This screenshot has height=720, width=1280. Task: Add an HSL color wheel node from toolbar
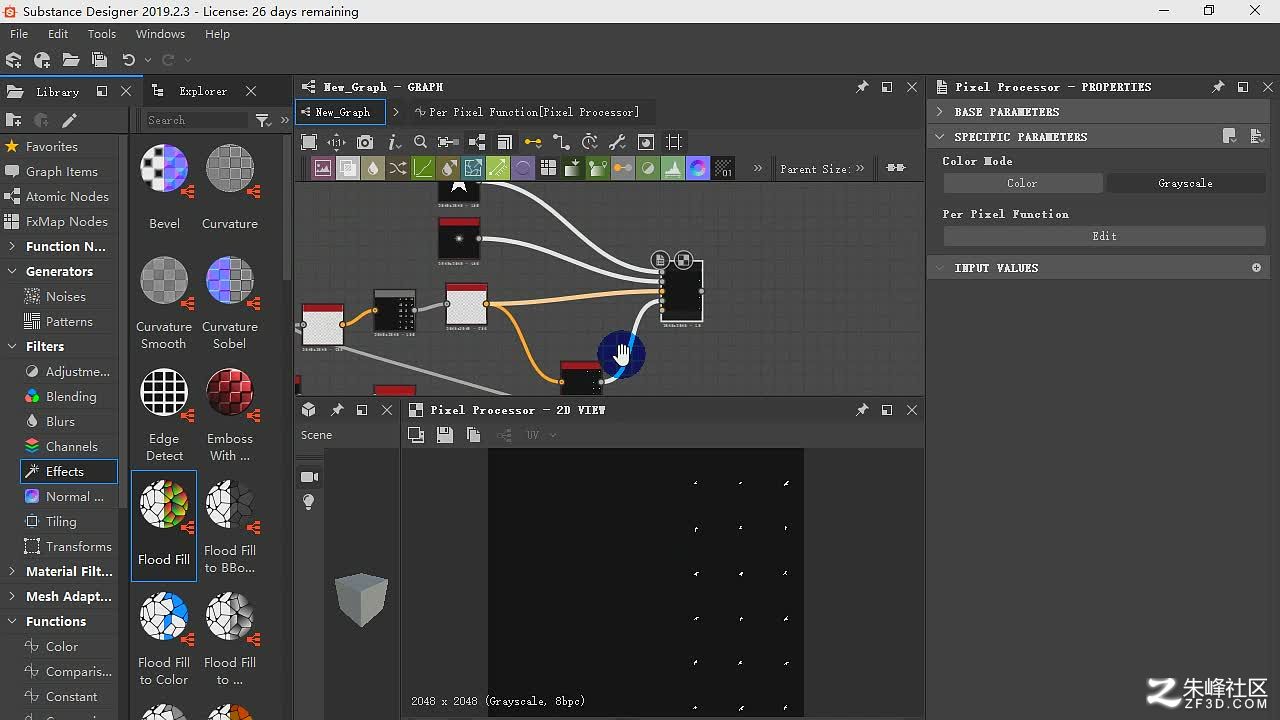click(698, 168)
